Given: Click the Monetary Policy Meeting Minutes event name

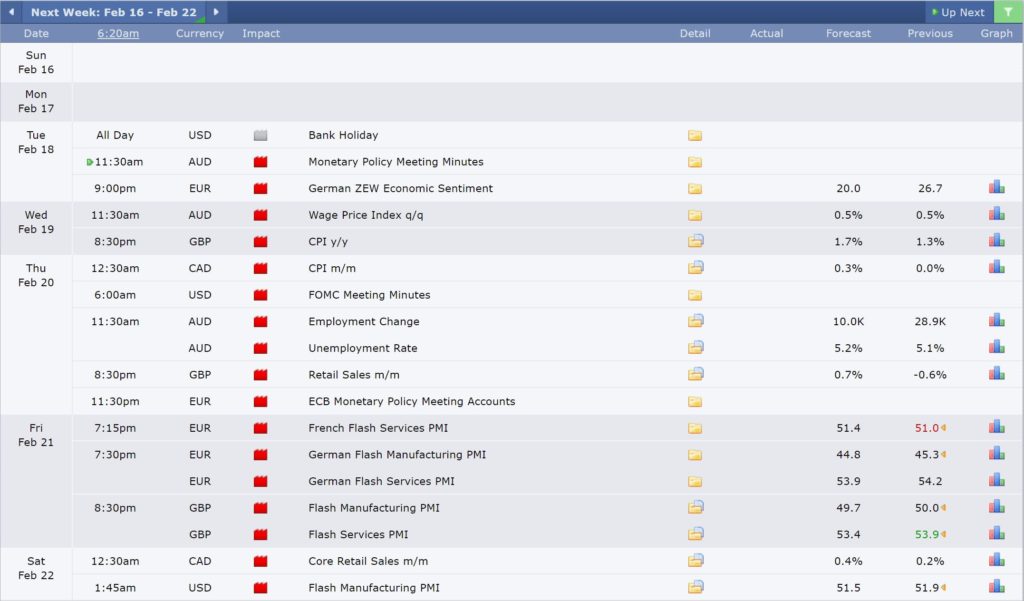Looking at the screenshot, I should tap(396, 161).
